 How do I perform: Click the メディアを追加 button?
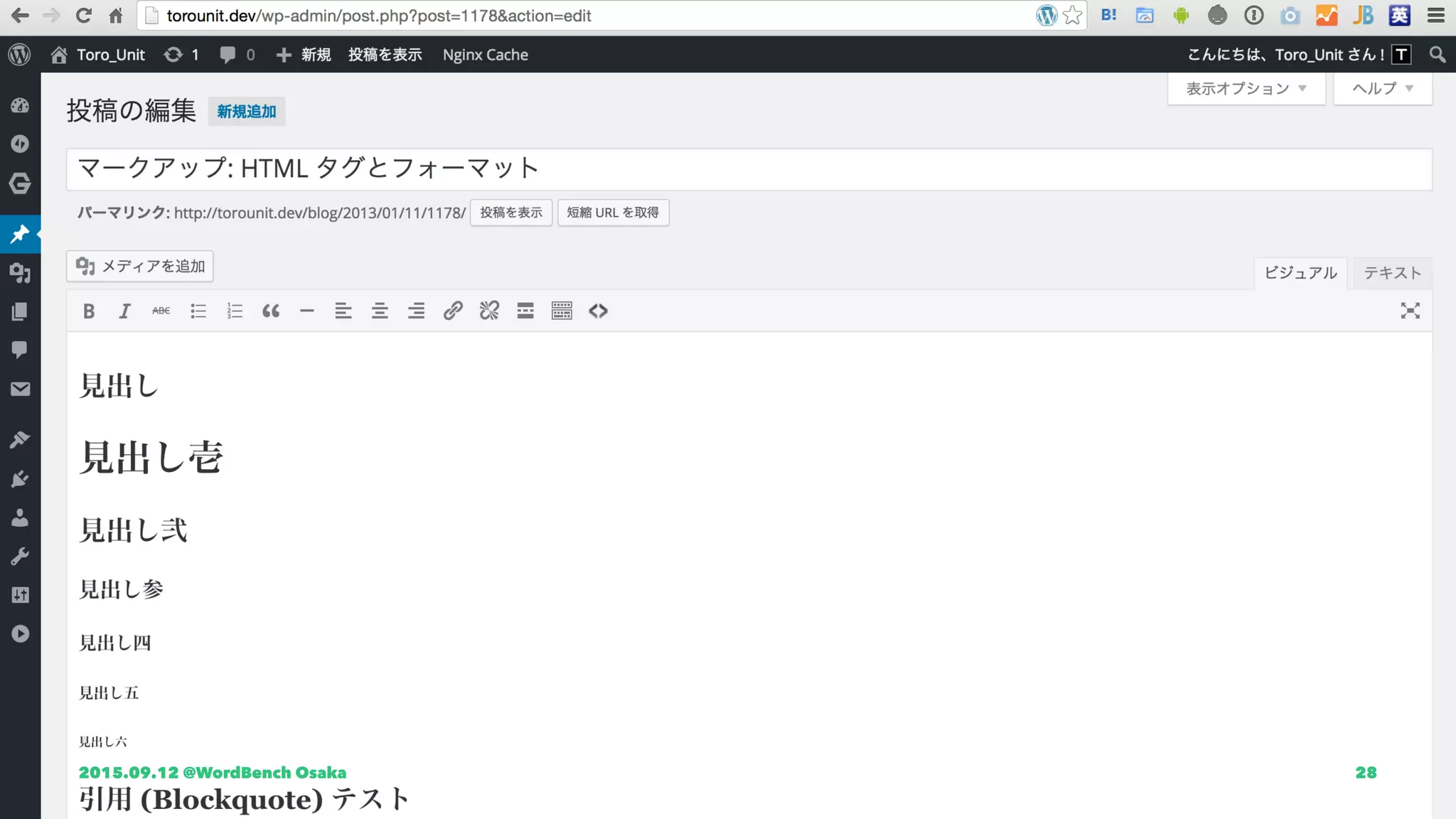pos(140,266)
